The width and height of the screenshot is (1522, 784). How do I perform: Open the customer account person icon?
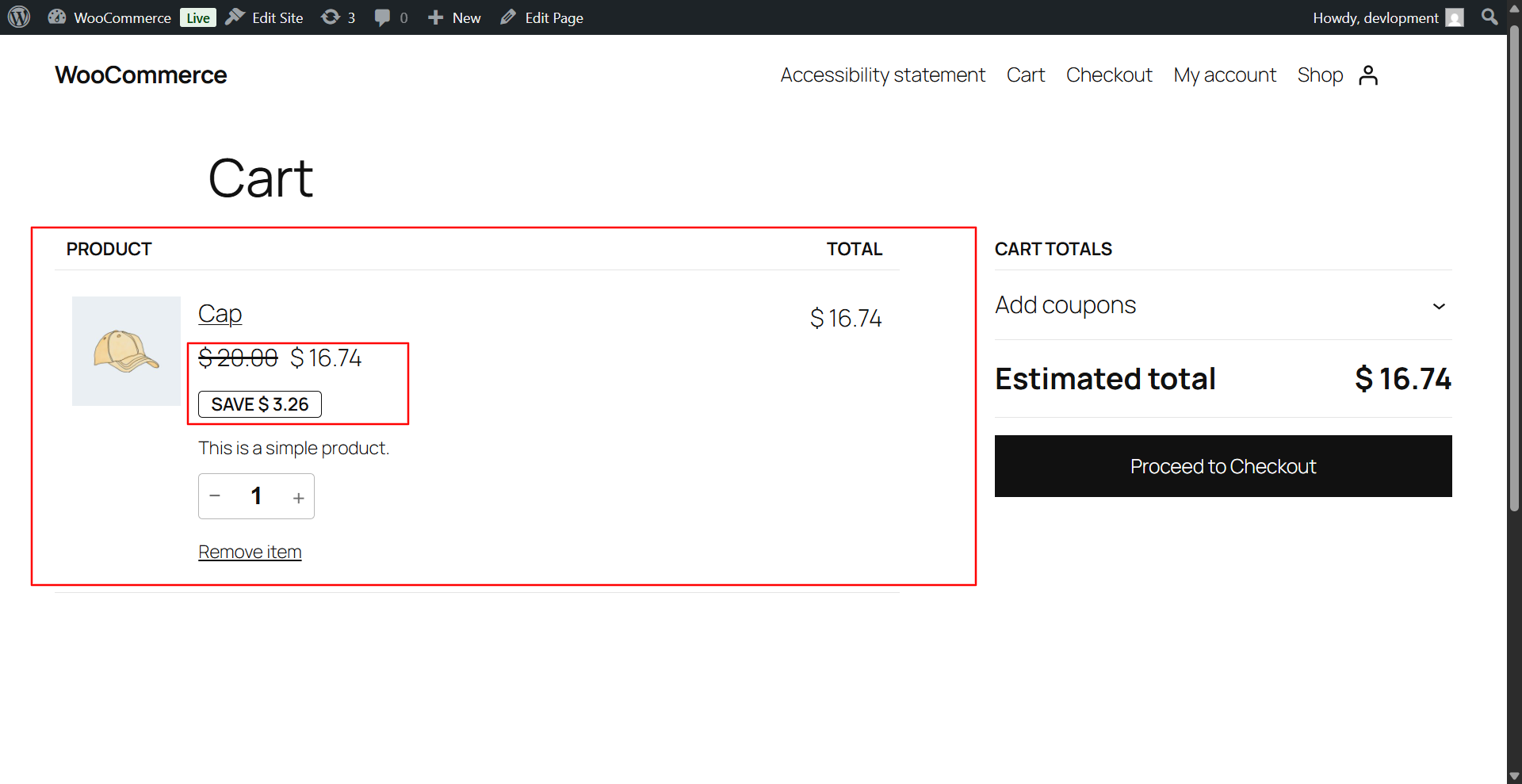1368,75
